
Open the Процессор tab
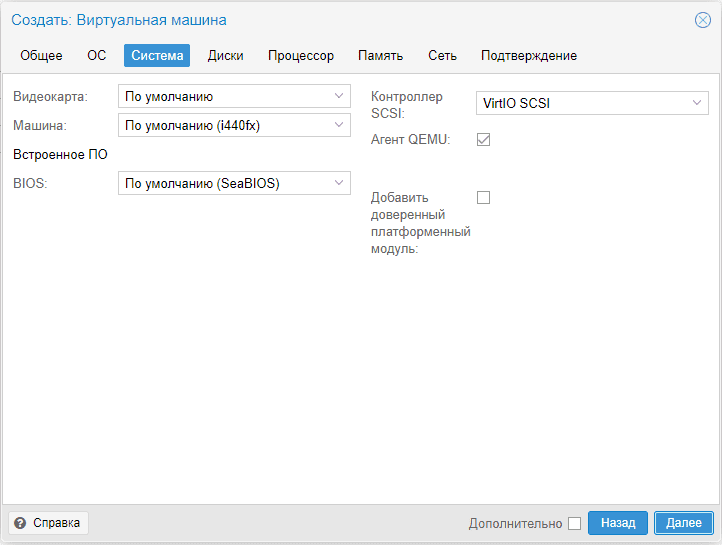301,56
